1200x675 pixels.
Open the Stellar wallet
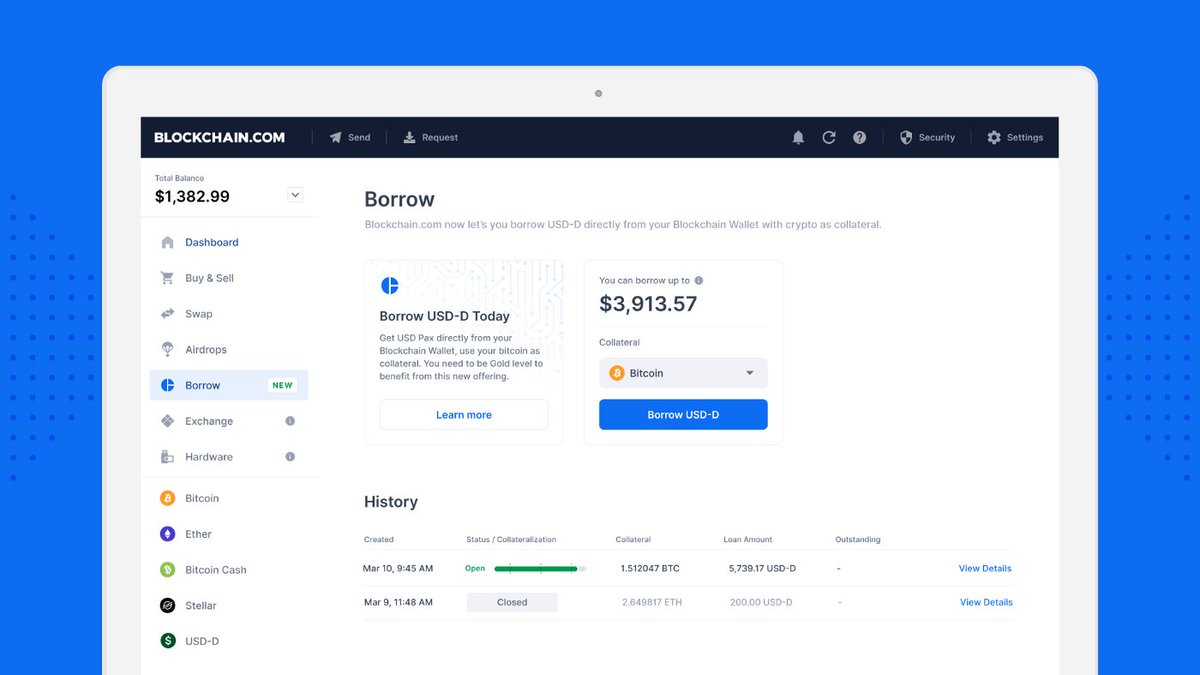point(167,605)
